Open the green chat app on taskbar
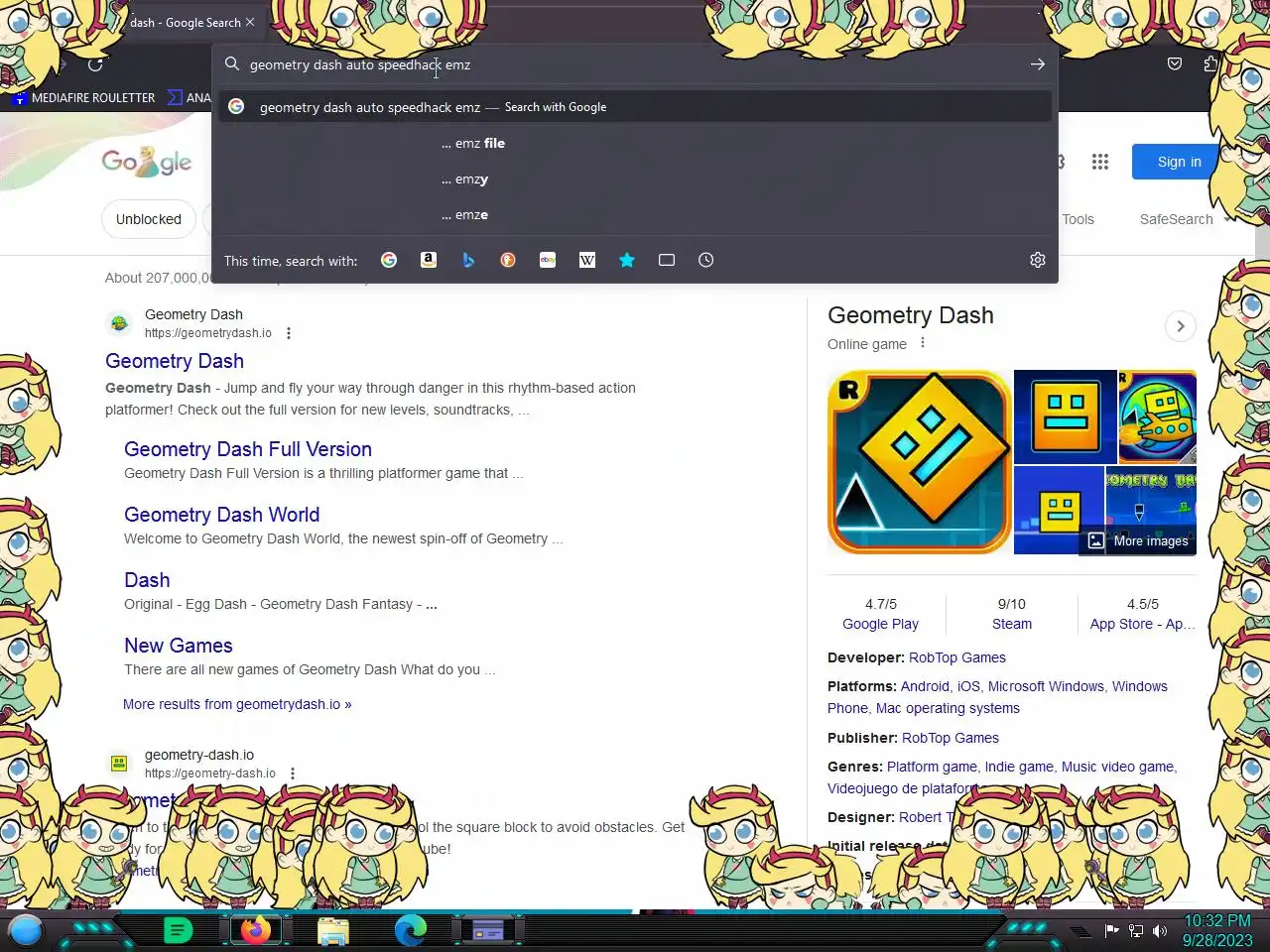This screenshot has height=952, width=1270. [178, 931]
